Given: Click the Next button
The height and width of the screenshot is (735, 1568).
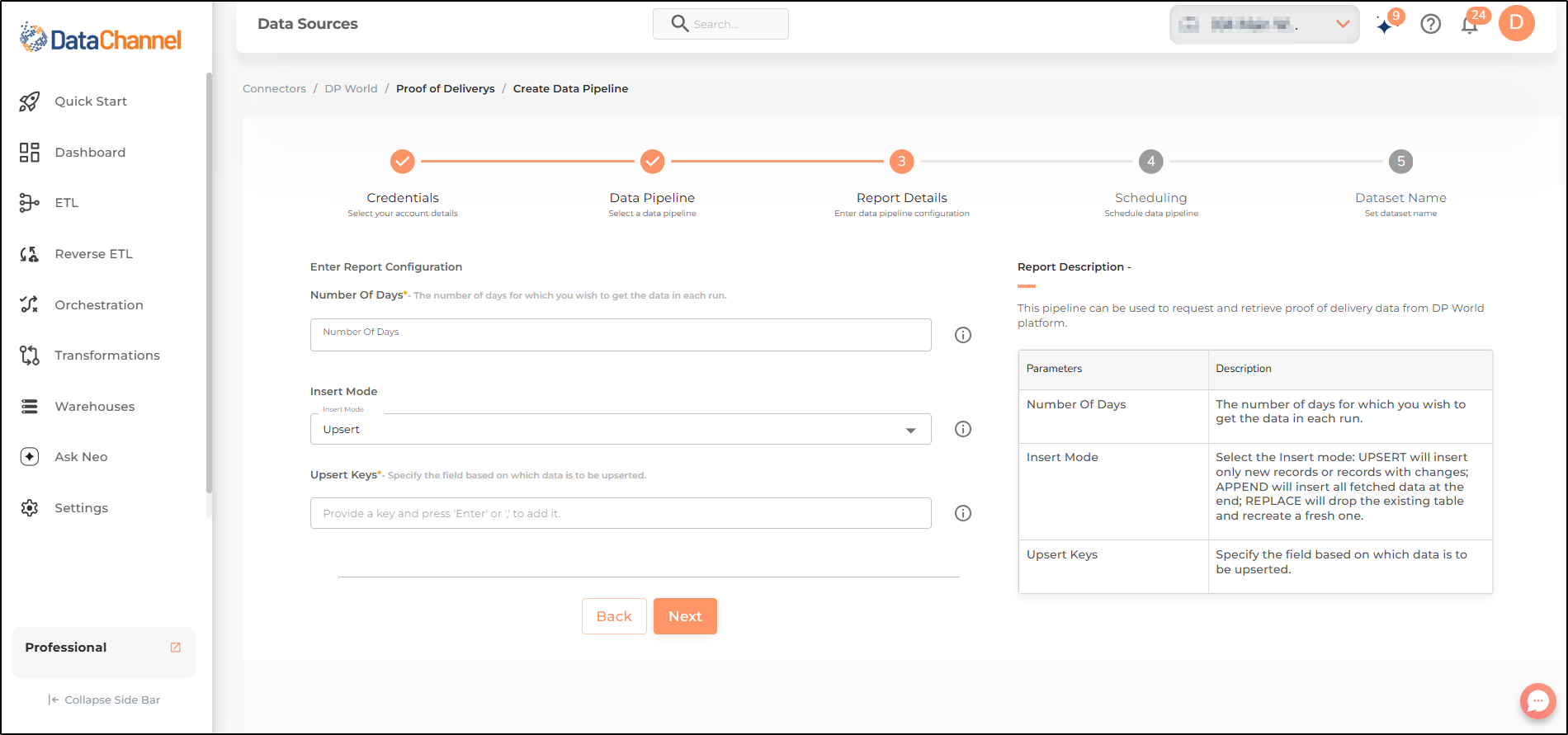Looking at the screenshot, I should coord(685,616).
